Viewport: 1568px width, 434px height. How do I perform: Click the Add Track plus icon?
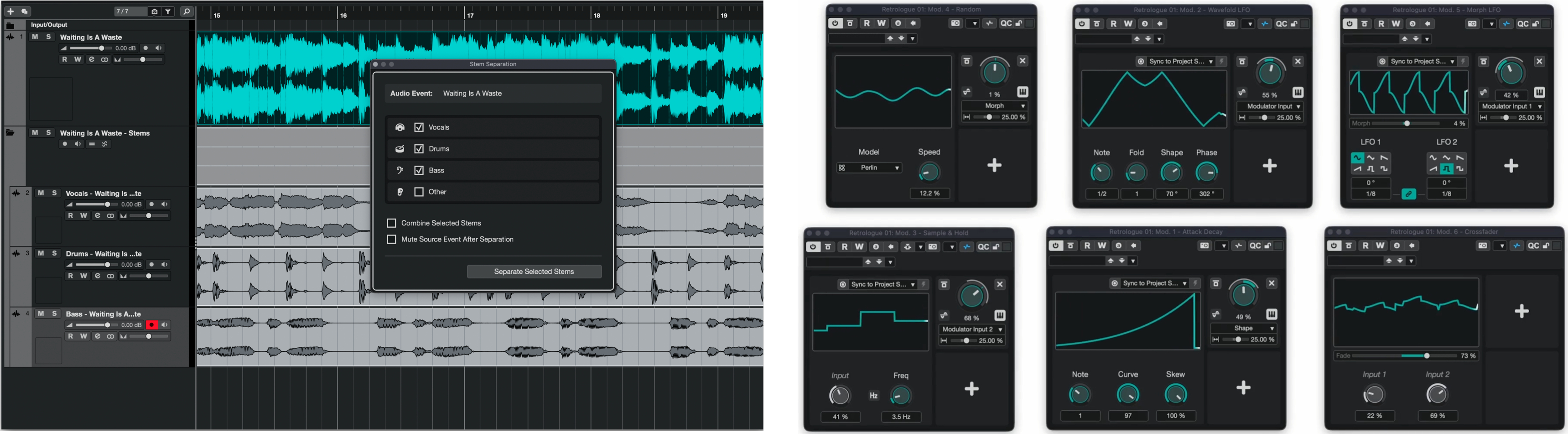pyautogui.click(x=10, y=11)
